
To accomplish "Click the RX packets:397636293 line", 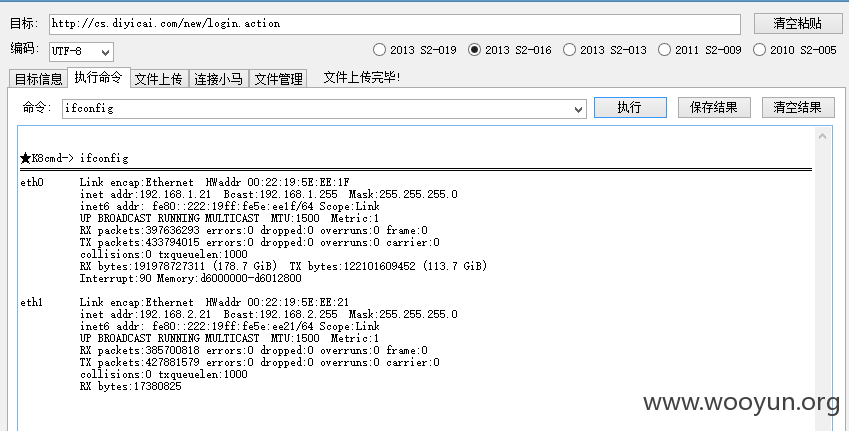I will click(253, 230).
